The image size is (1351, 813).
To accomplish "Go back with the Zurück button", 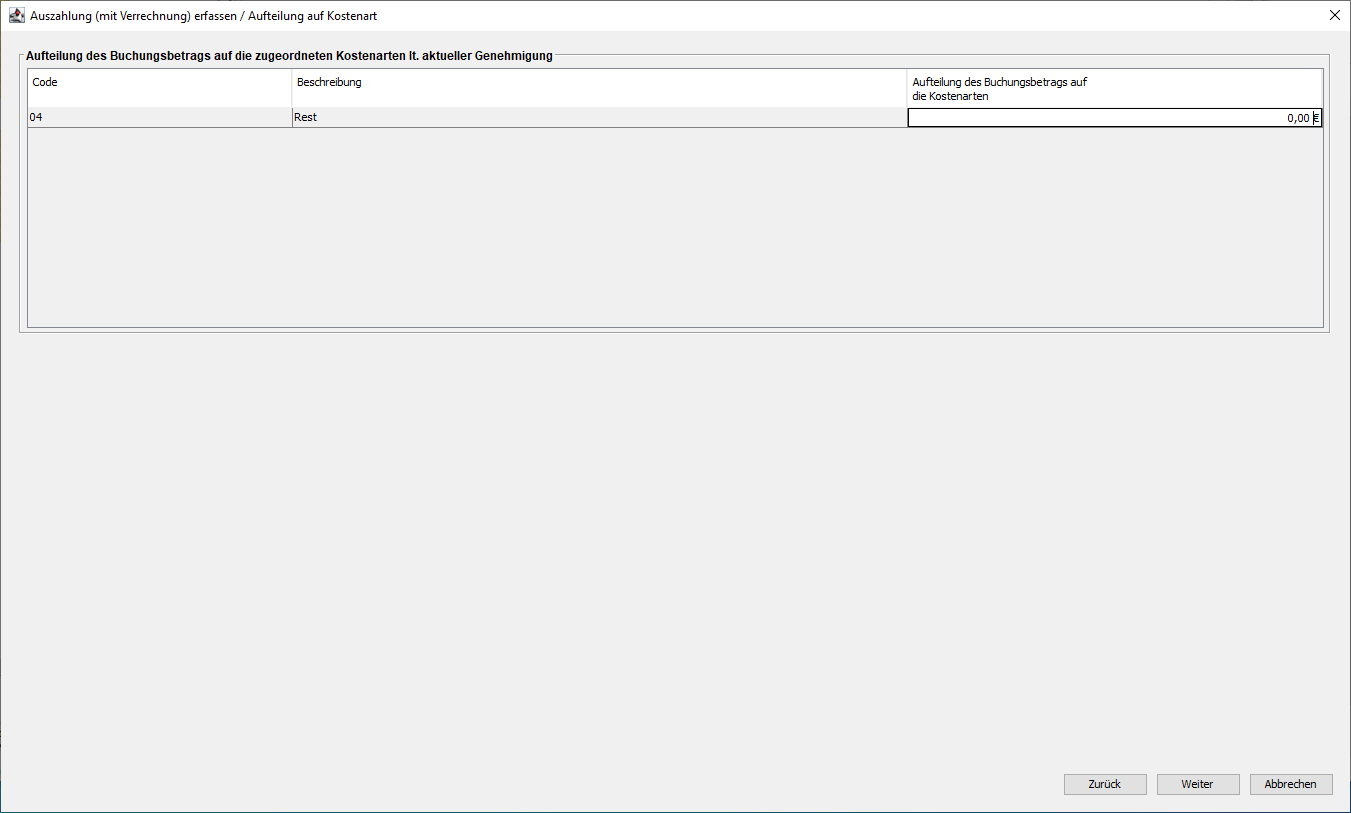I will pyautogui.click(x=1104, y=784).
